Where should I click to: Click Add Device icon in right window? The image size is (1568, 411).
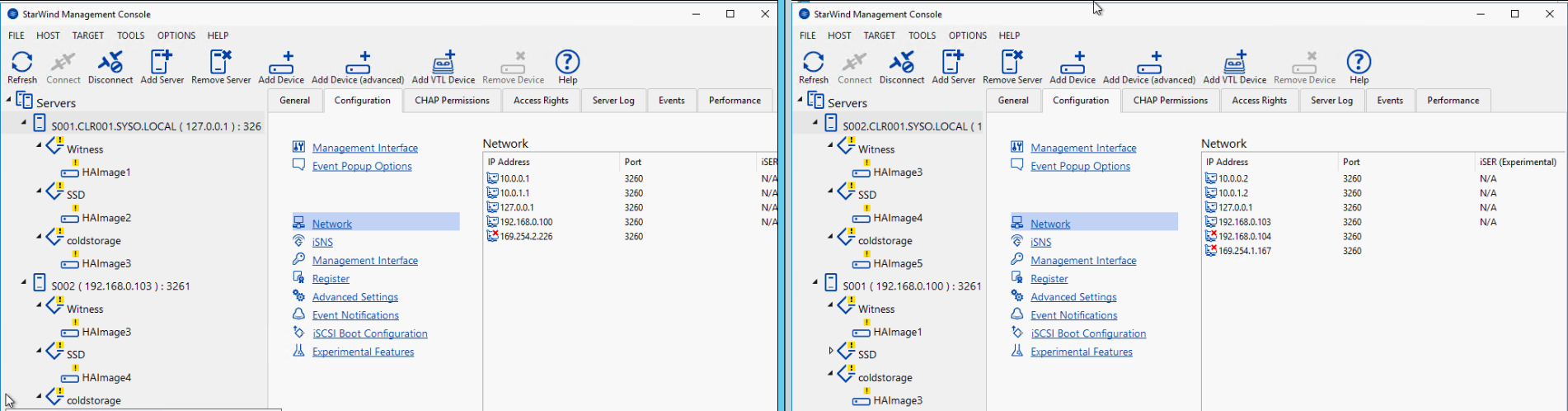click(1073, 67)
